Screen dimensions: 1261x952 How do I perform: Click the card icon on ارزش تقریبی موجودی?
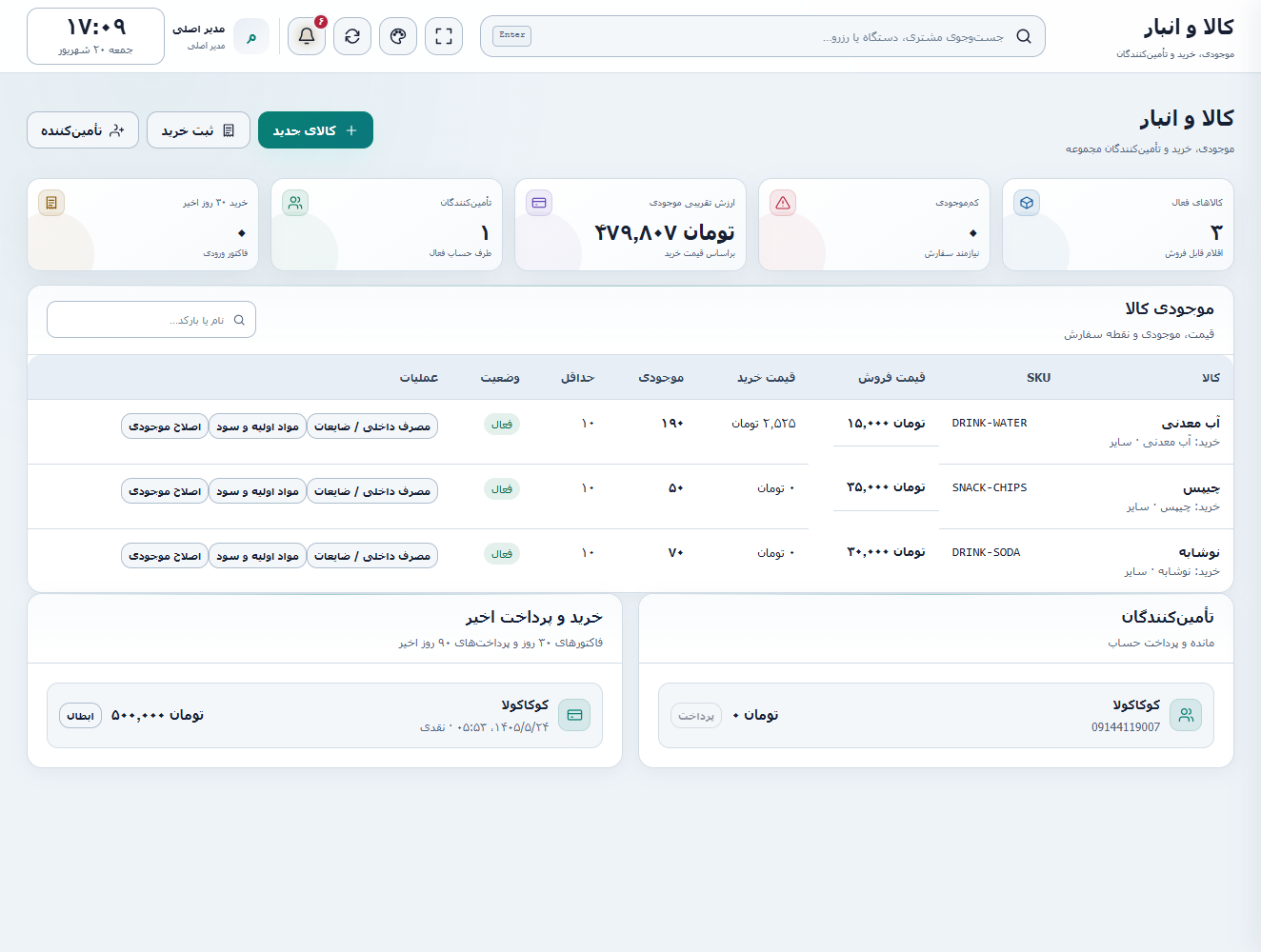pyautogui.click(x=539, y=203)
